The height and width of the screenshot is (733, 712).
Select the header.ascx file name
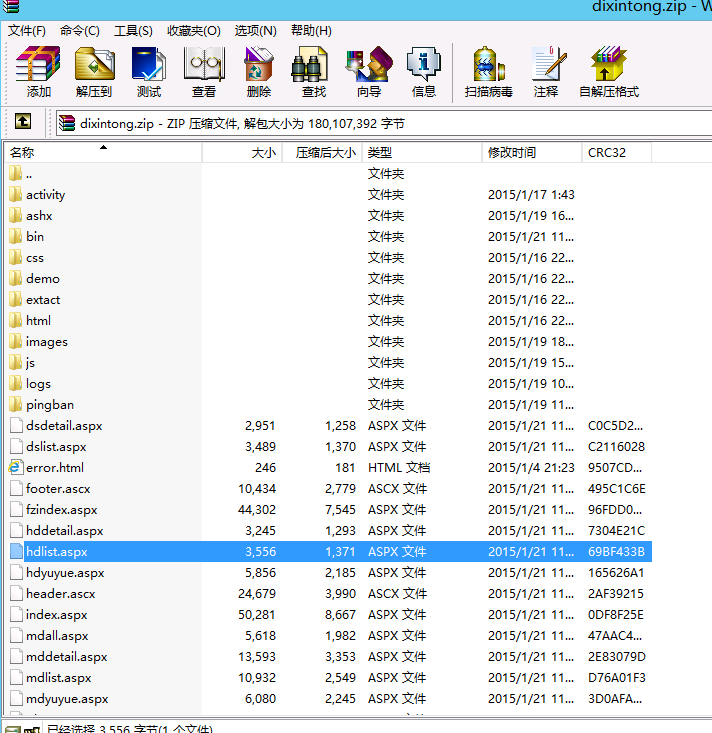pos(61,594)
